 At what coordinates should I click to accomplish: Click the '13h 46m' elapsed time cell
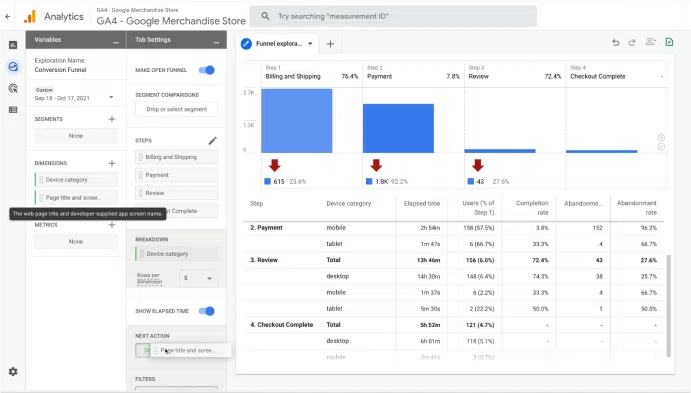click(x=428, y=260)
